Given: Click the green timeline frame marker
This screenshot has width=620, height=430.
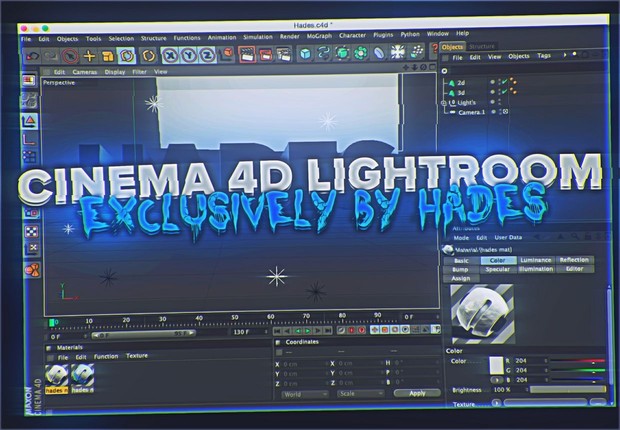Looking at the screenshot, I should tap(51, 323).
